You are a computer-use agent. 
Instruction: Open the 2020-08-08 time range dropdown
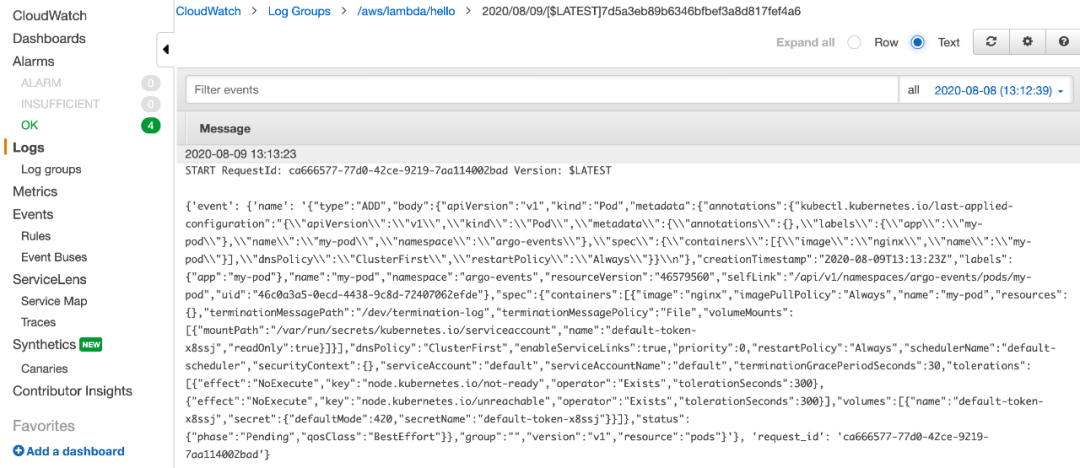(999, 90)
